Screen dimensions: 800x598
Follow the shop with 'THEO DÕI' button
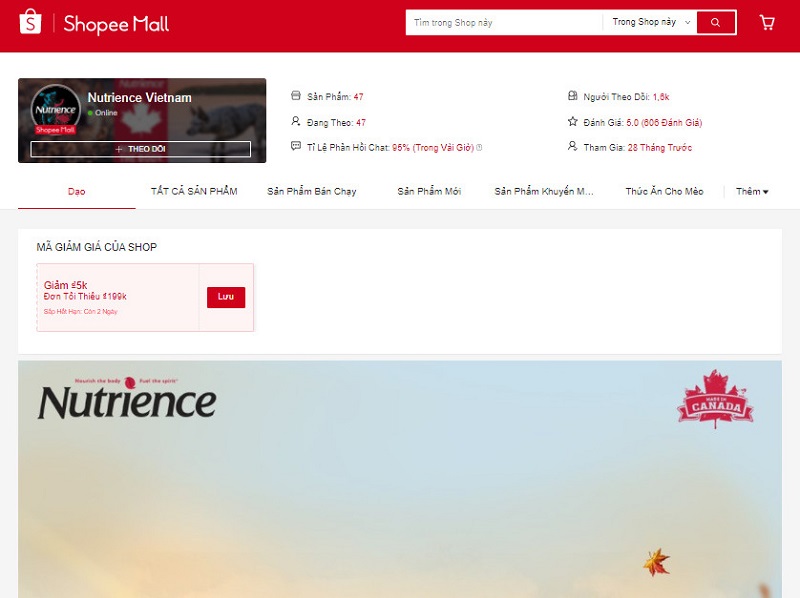tap(141, 149)
